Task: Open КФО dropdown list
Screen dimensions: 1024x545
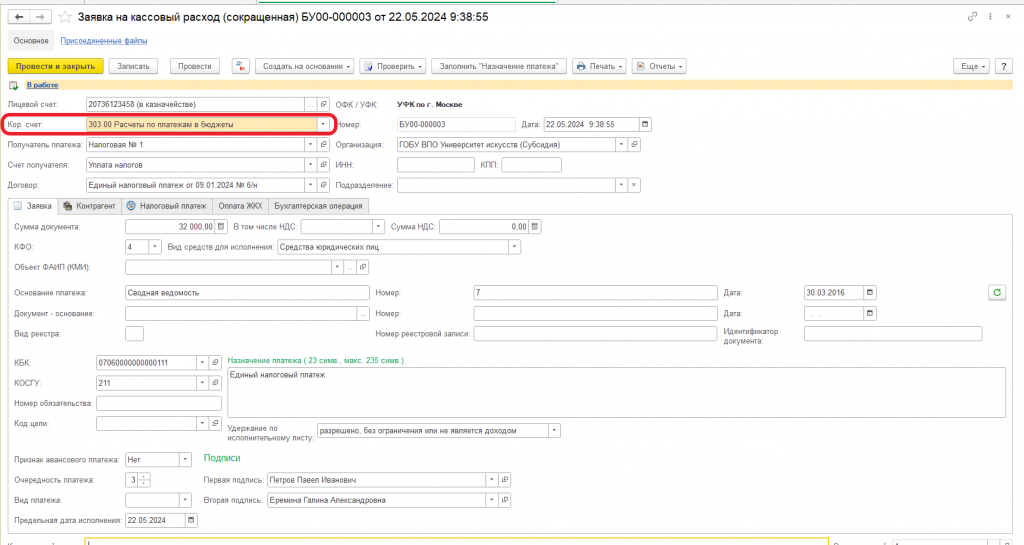Action: [155, 247]
